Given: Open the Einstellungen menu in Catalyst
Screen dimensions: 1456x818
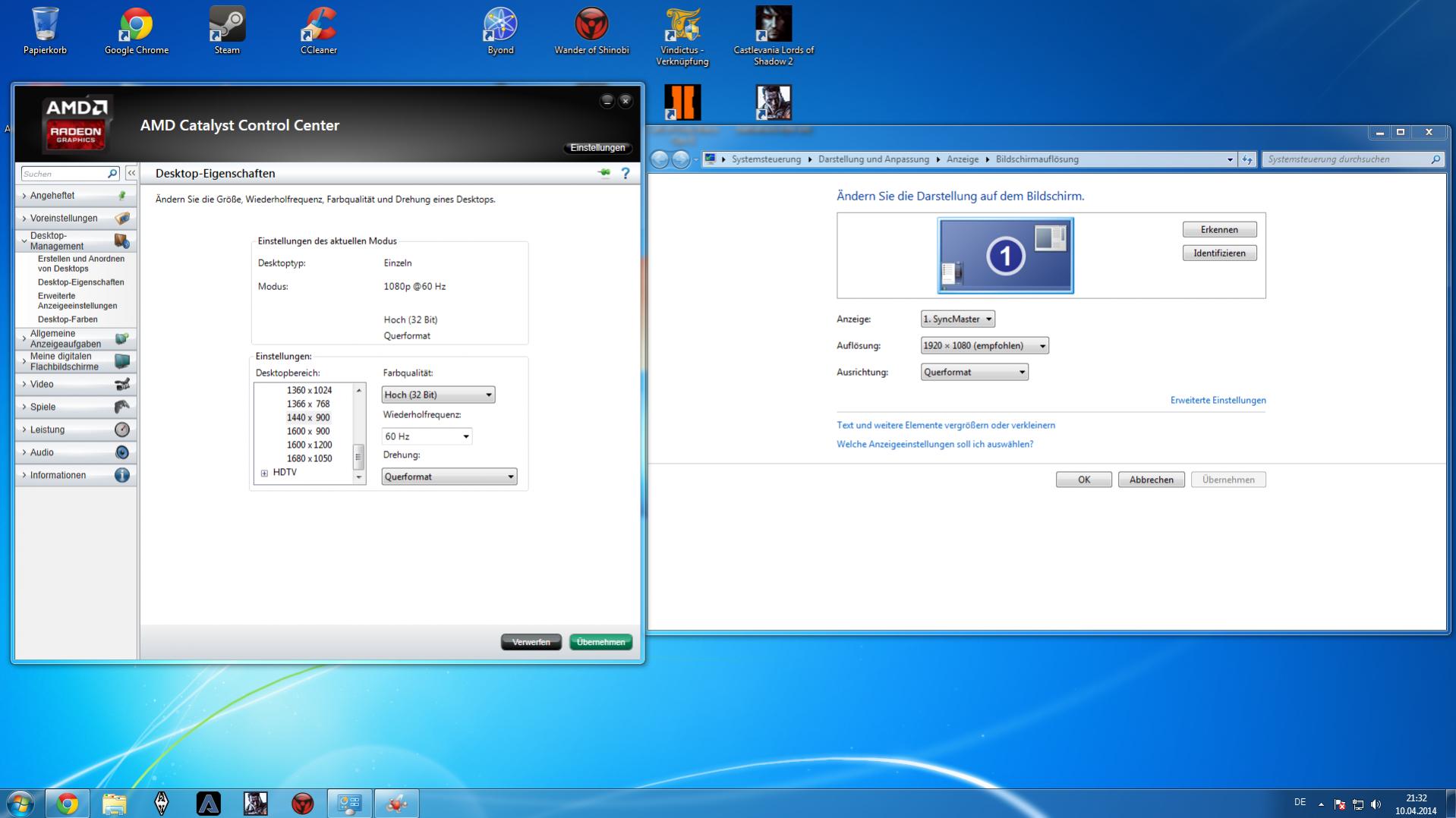Looking at the screenshot, I should coord(598,148).
